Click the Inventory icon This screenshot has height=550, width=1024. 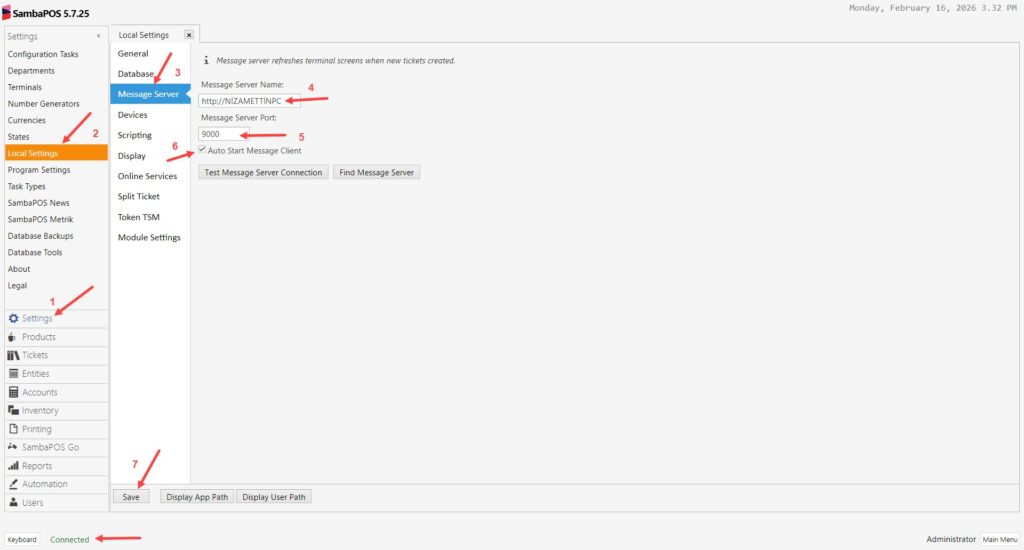tap(13, 411)
